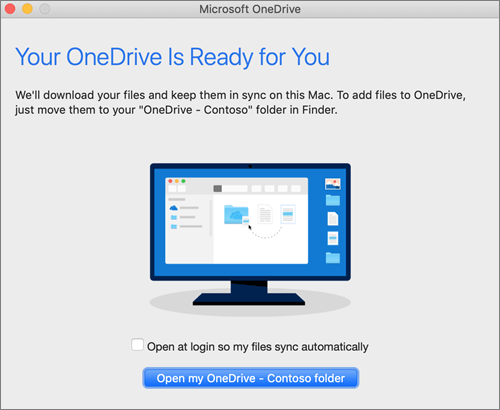The image size is (500, 410).
Task: Click the description paragraph mentioning Finder
Action: tap(240, 102)
